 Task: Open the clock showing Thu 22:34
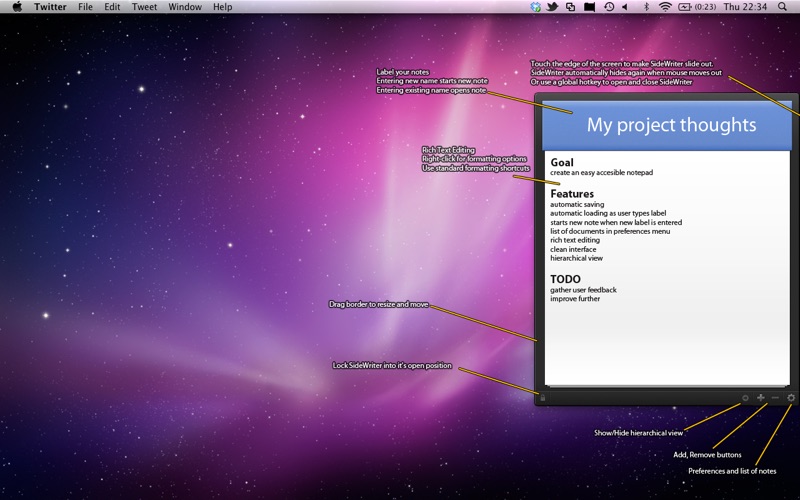coord(744,7)
